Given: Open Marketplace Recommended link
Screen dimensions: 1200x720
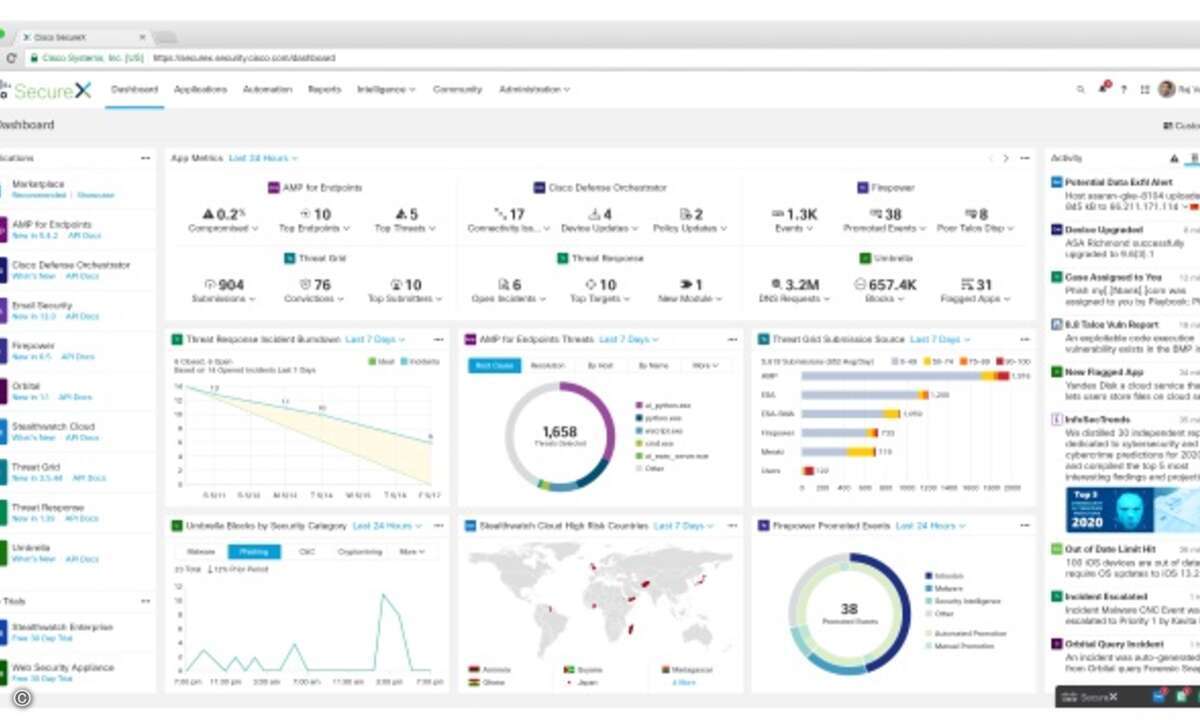Looking at the screenshot, I should point(39,195).
